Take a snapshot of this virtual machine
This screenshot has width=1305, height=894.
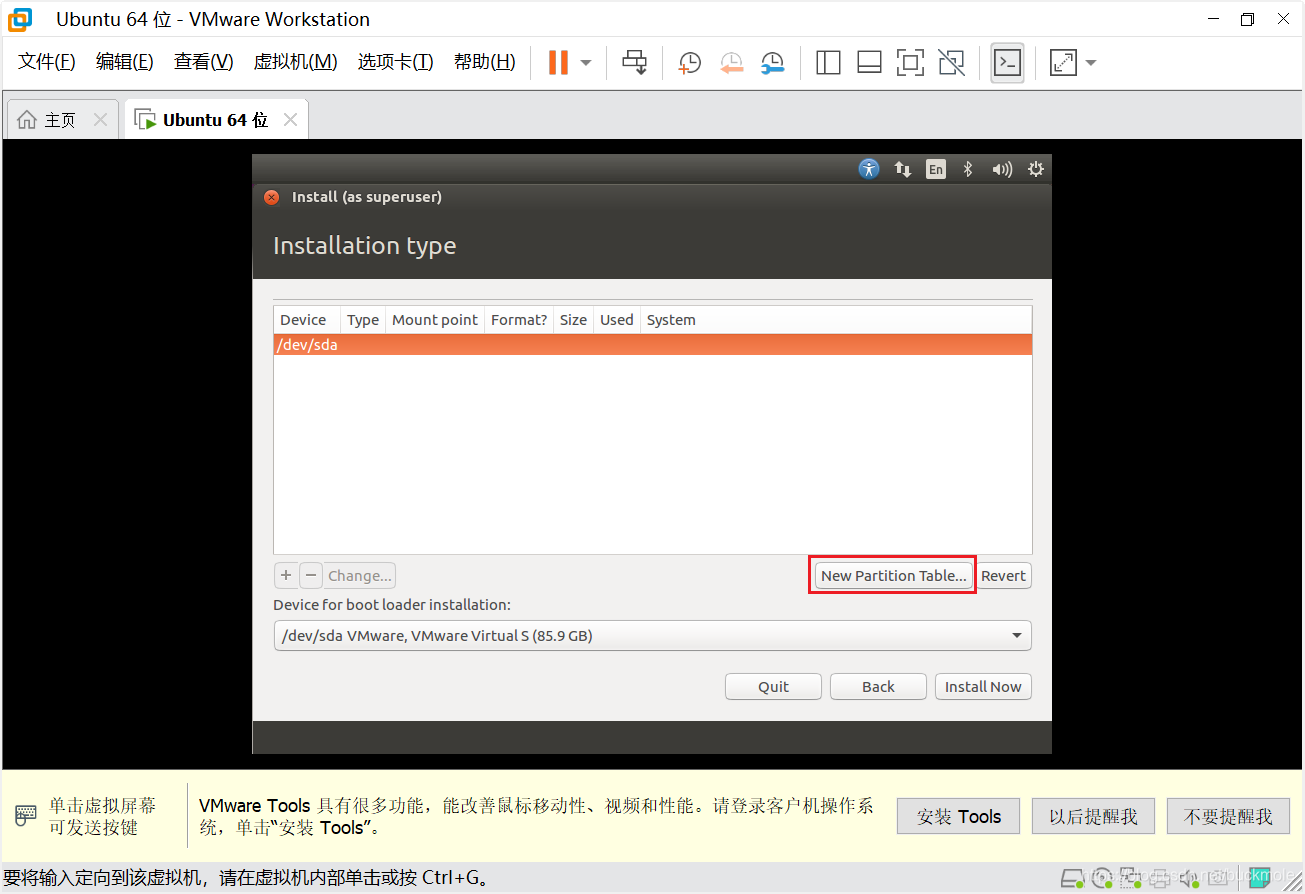pos(689,63)
